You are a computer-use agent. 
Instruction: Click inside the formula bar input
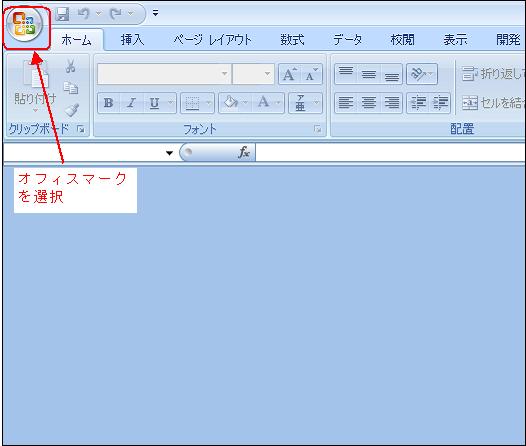pyautogui.click(x=390, y=152)
